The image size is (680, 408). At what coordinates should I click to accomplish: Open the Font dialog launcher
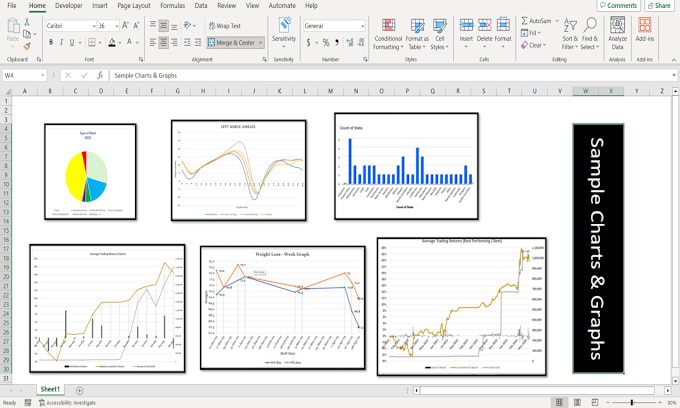(141, 59)
